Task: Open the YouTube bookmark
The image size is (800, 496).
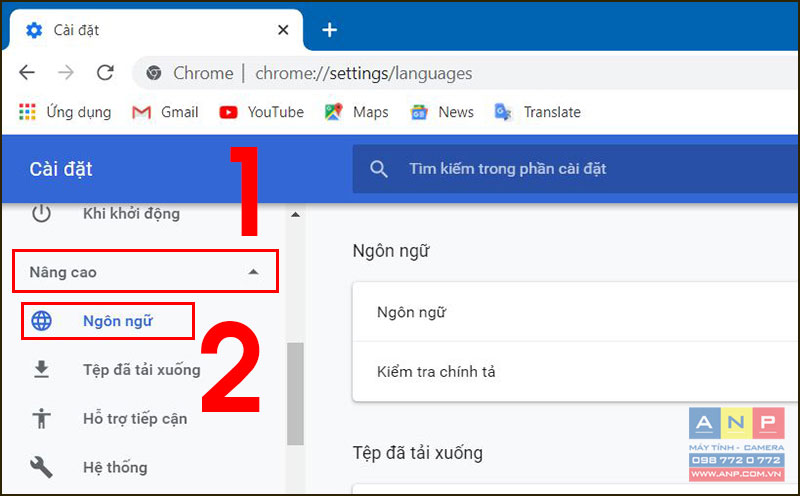Action: pos(261,112)
